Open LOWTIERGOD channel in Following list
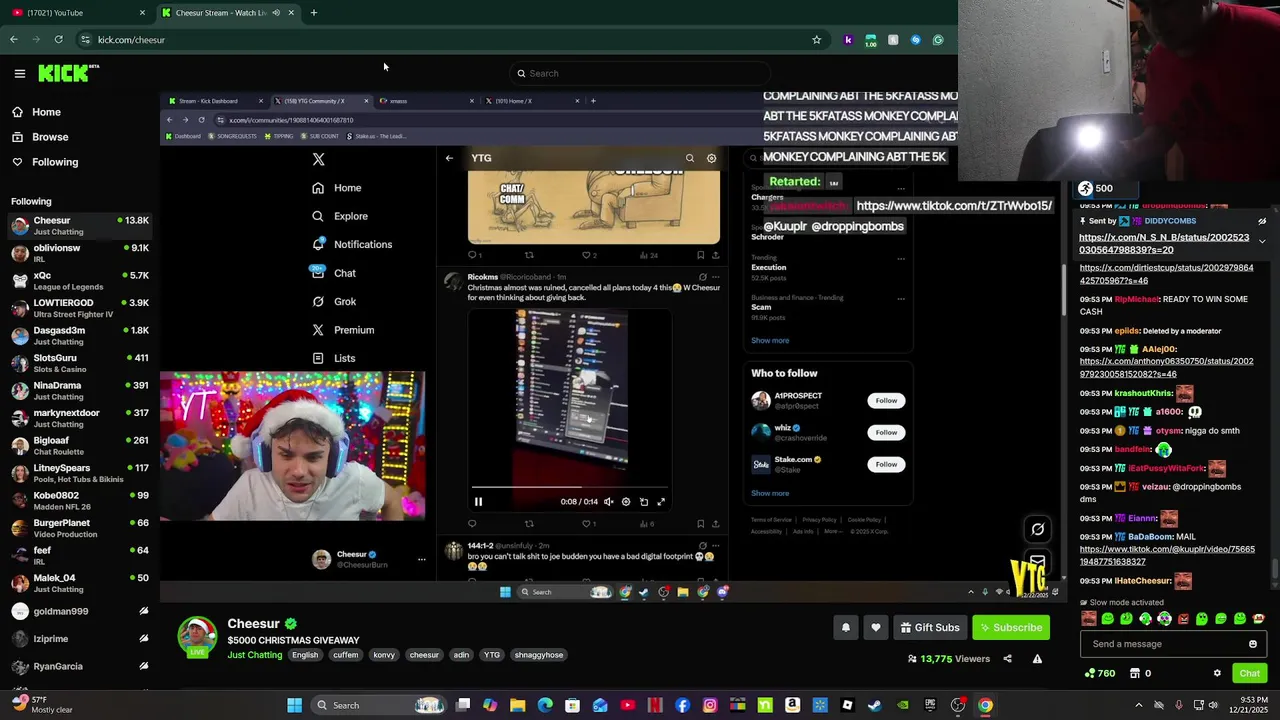 coord(80,308)
